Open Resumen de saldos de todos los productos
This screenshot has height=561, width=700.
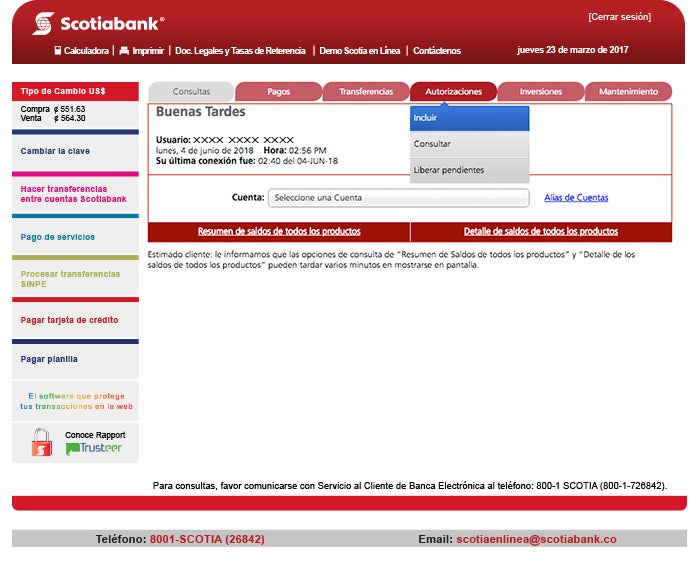coord(279,232)
